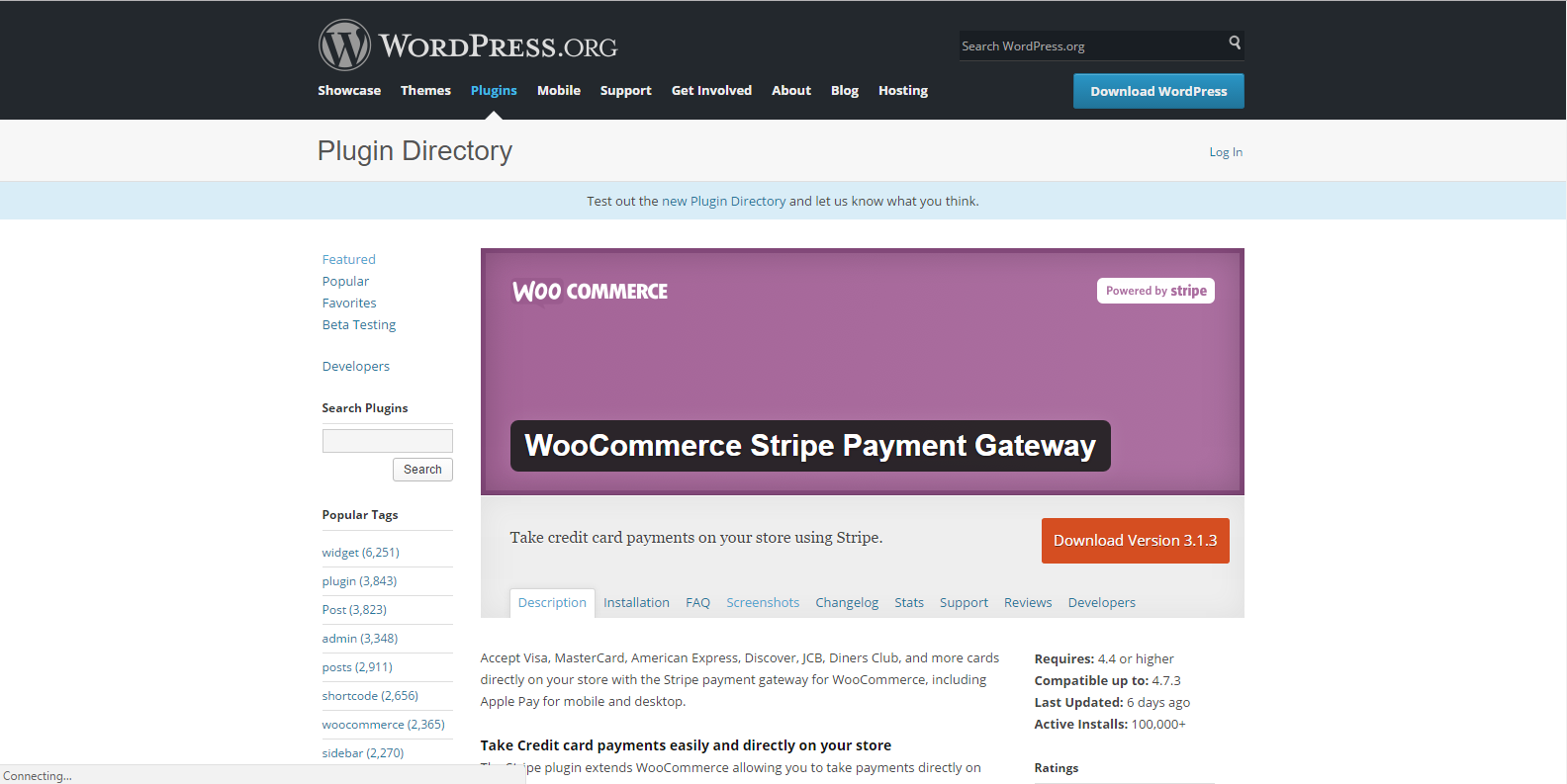The image size is (1567, 784).
Task: Go to the Plugins menu item
Action: [x=494, y=91]
